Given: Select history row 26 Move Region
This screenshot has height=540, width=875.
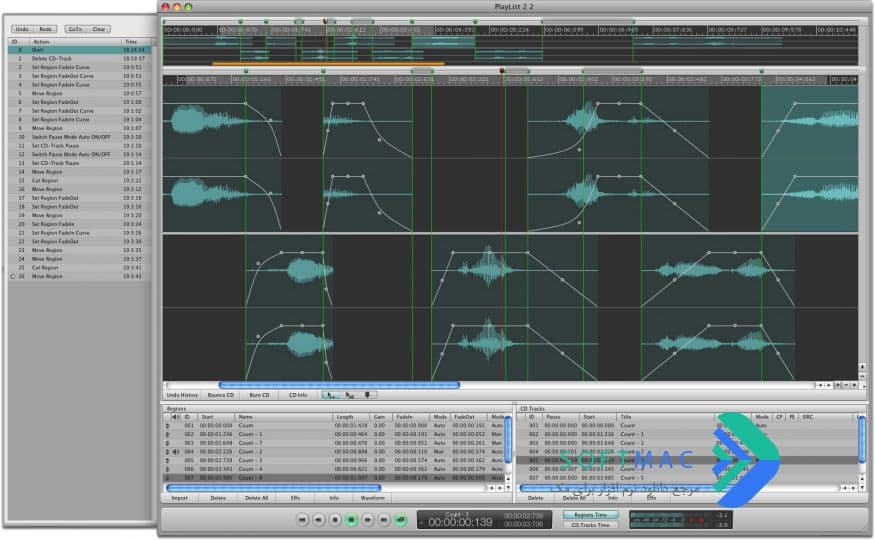Looking at the screenshot, I should (x=79, y=276).
